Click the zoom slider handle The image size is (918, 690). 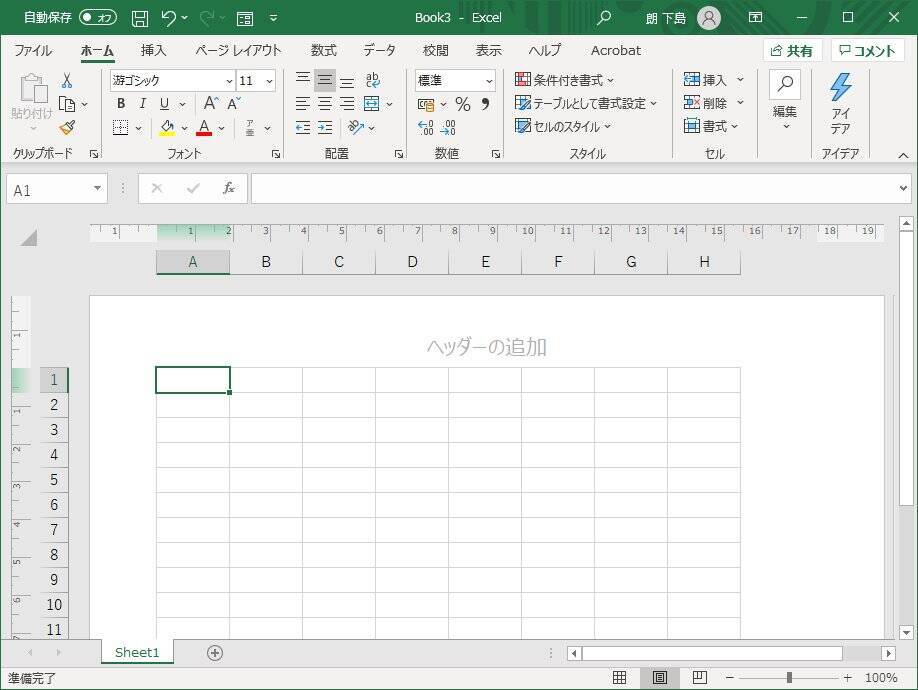pos(789,678)
